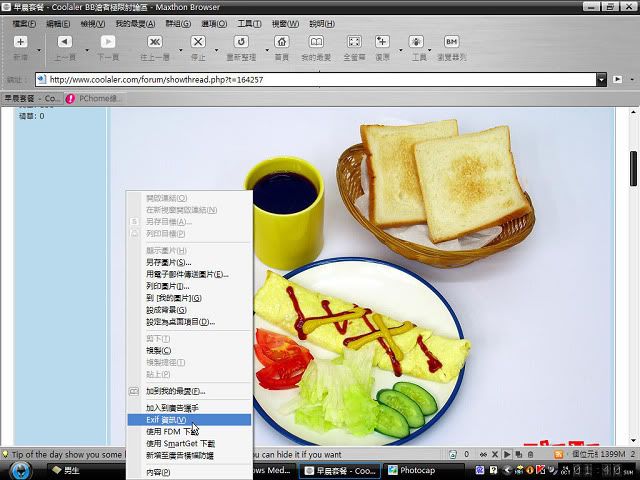The height and width of the screenshot is (480, 640).
Task: Click the Stop (停止) toolbar icon
Action: click(198, 43)
